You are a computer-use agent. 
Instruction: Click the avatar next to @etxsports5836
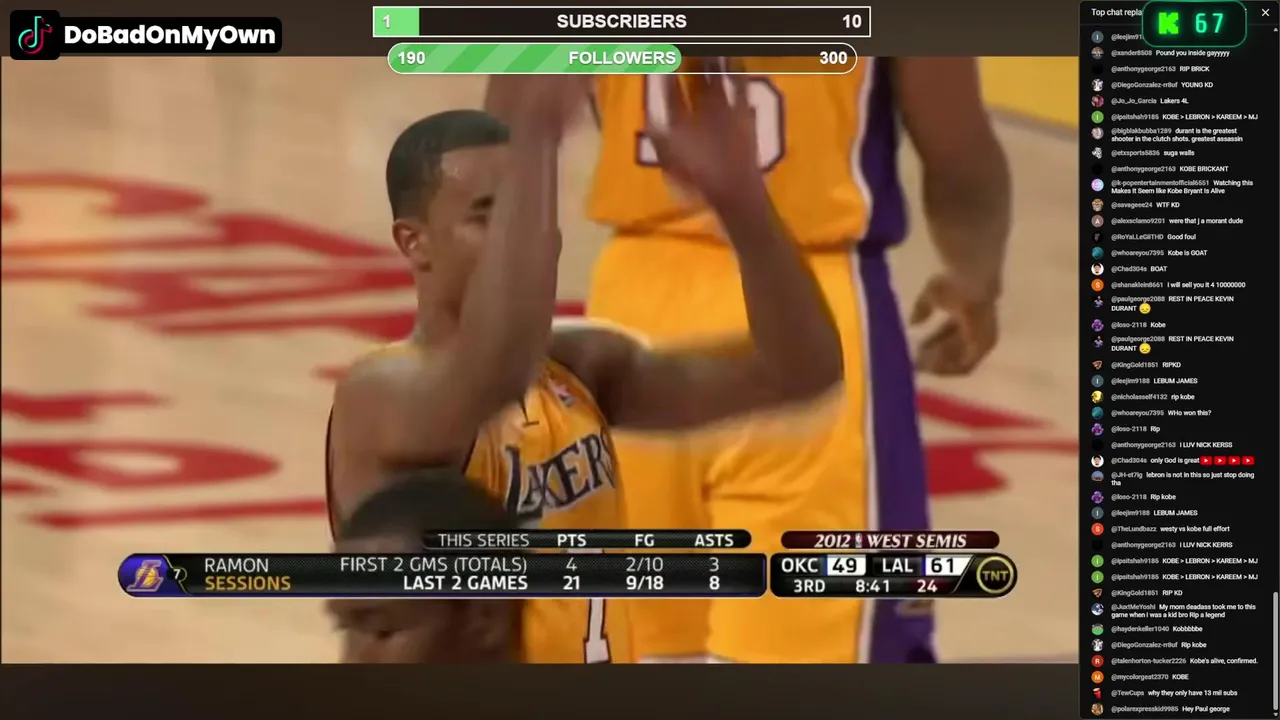coord(1097,153)
